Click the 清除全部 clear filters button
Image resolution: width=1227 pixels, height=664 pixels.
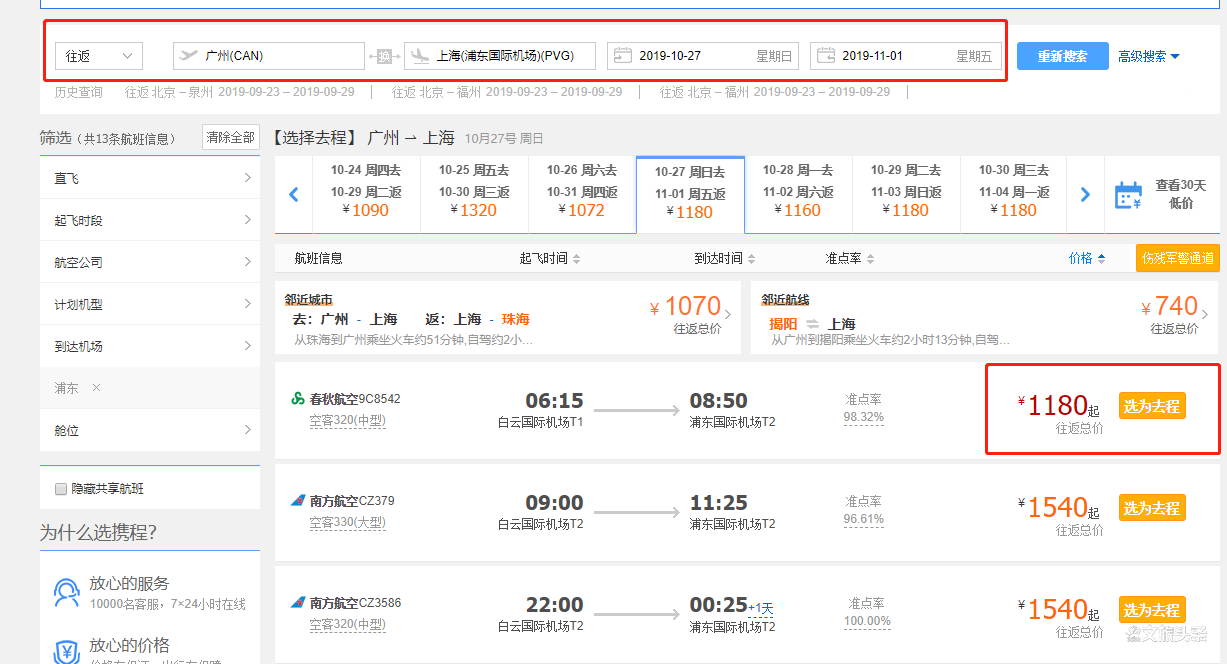click(x=230, y=137)
